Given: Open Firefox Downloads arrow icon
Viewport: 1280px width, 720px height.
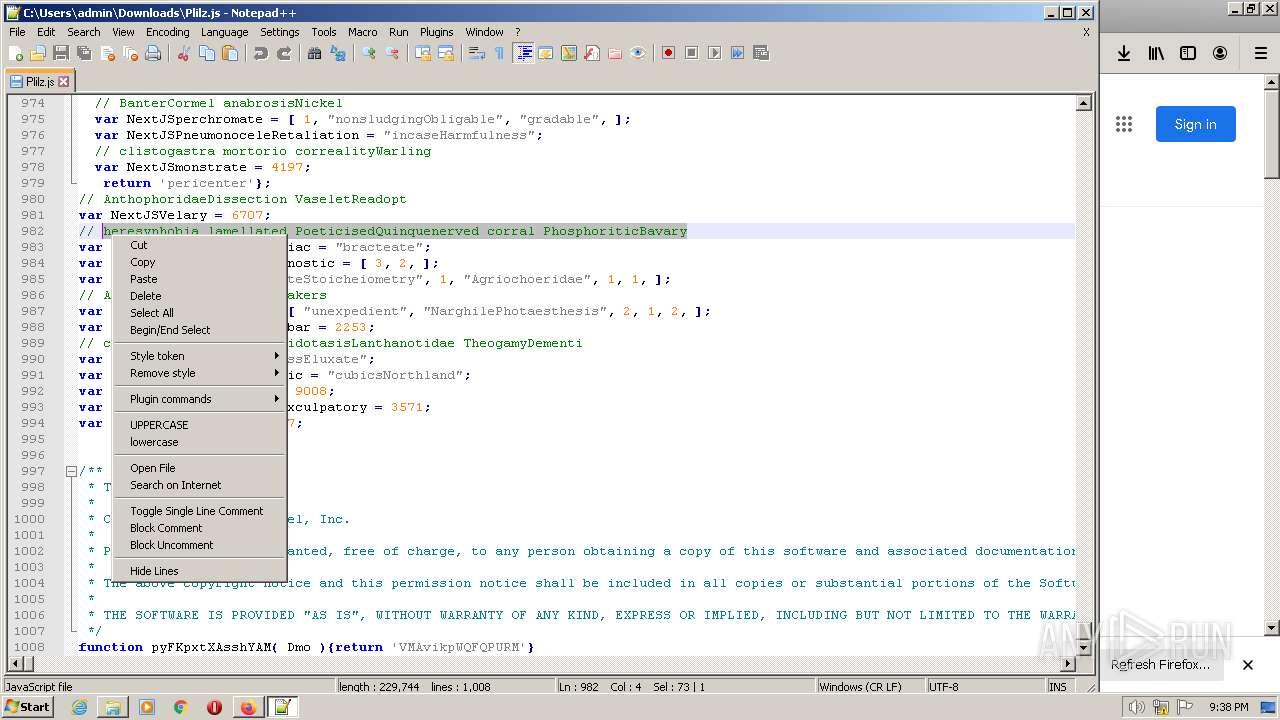Looking at the screenshot, I should click(1124, 54).
